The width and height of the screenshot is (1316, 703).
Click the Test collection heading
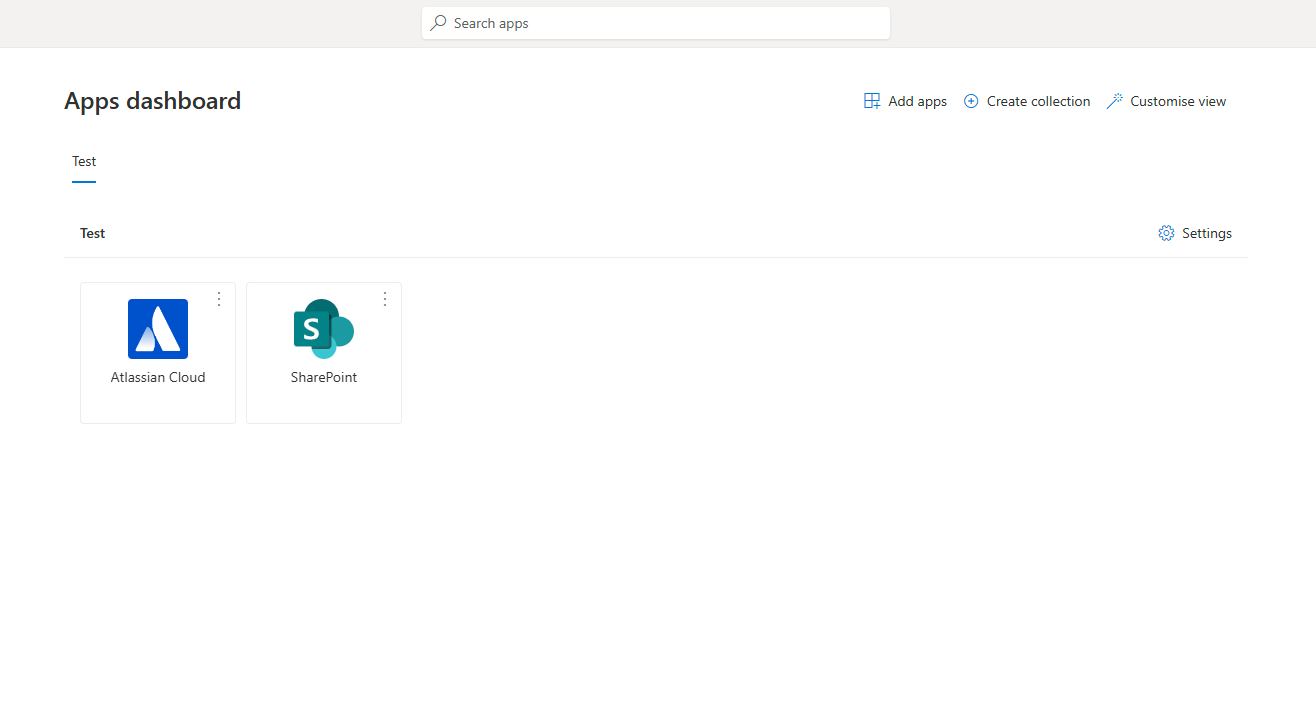[93, 233]
